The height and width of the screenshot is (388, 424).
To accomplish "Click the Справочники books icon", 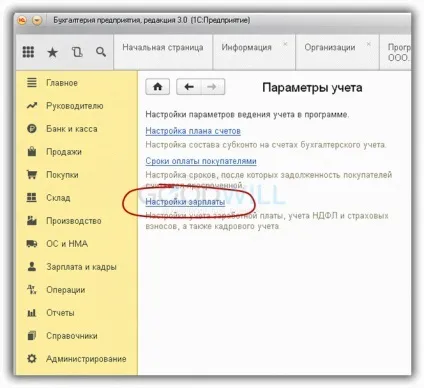I will coord(32,335).
